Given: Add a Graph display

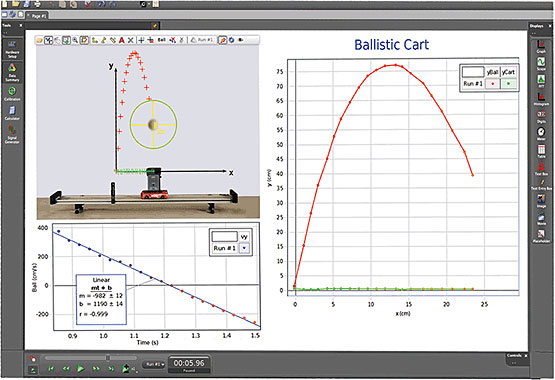Looking at the screenshot, I should pyautogui.click(x=541, y=46).
